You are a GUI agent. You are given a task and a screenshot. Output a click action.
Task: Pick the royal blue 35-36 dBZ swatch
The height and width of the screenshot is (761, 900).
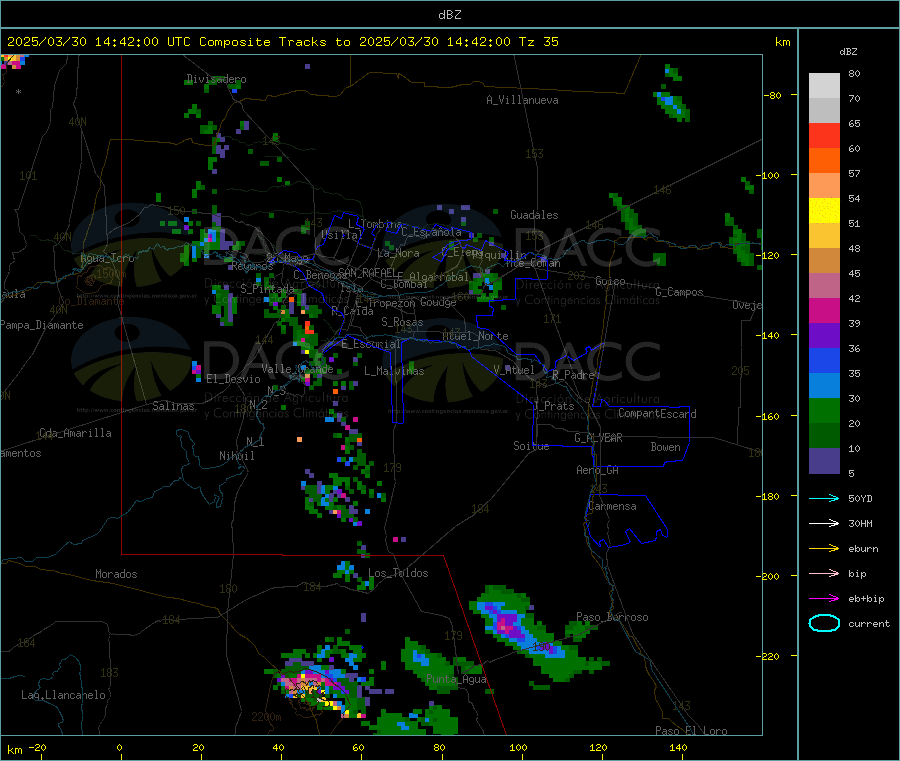tap(824, 360)
